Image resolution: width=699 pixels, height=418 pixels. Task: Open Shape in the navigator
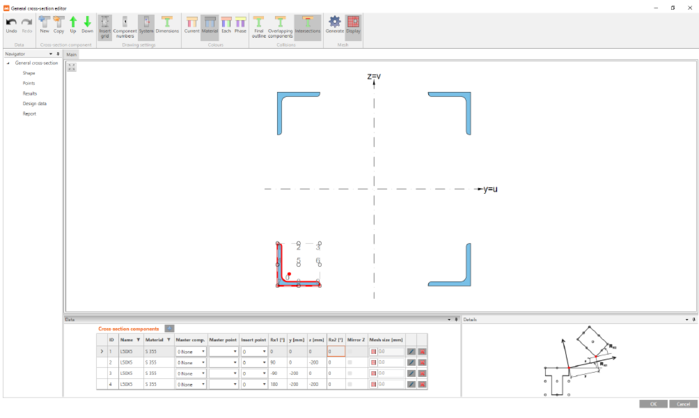click(x=29, y=73)
